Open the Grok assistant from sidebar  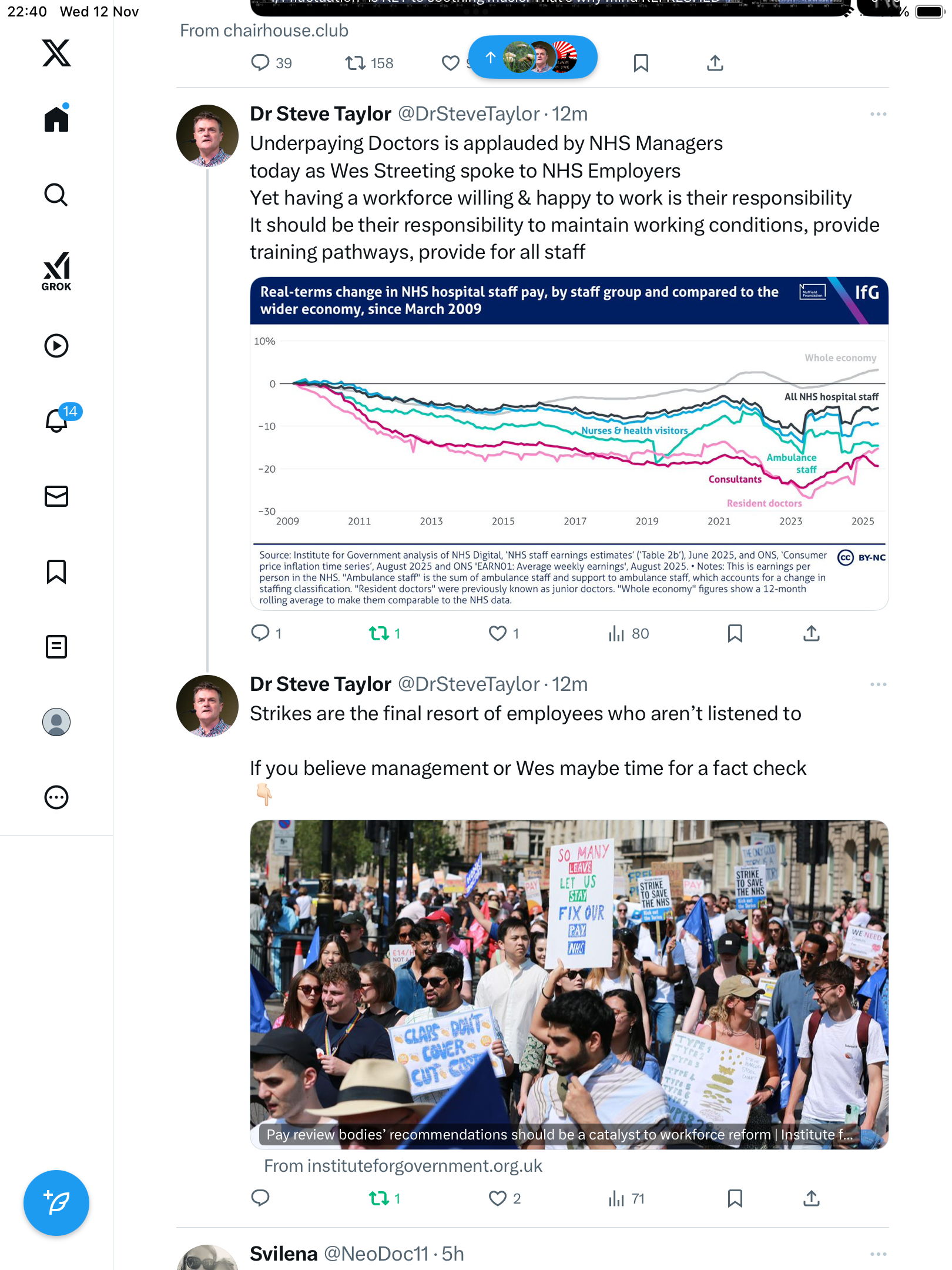coord(56,271)
